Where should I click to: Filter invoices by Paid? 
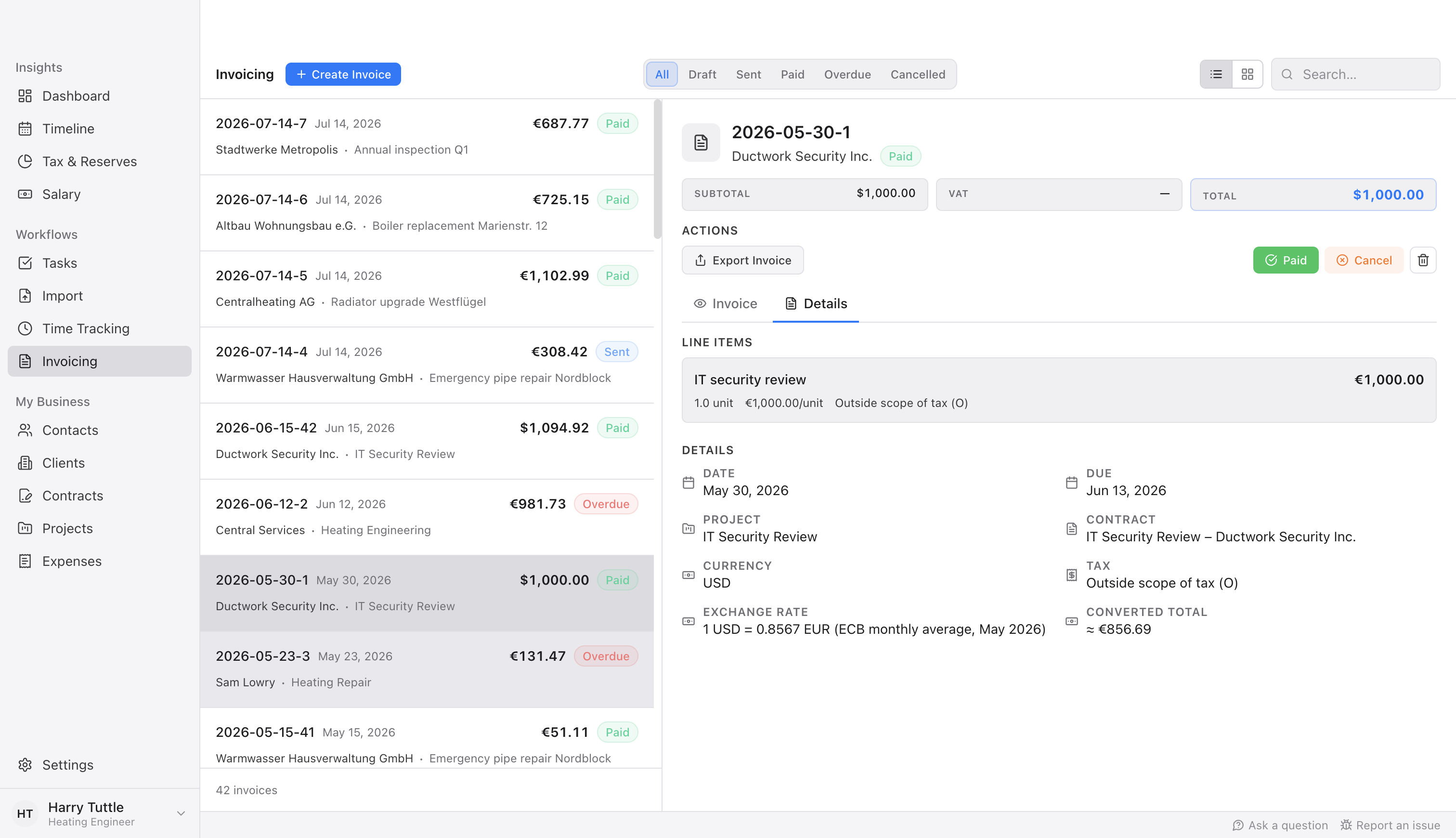coord(792,74)
